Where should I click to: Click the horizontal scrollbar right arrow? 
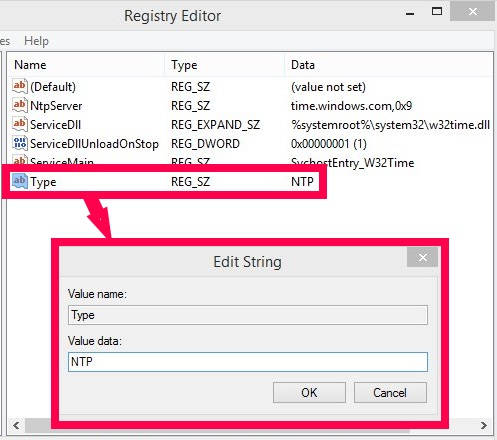coord(483,425)
